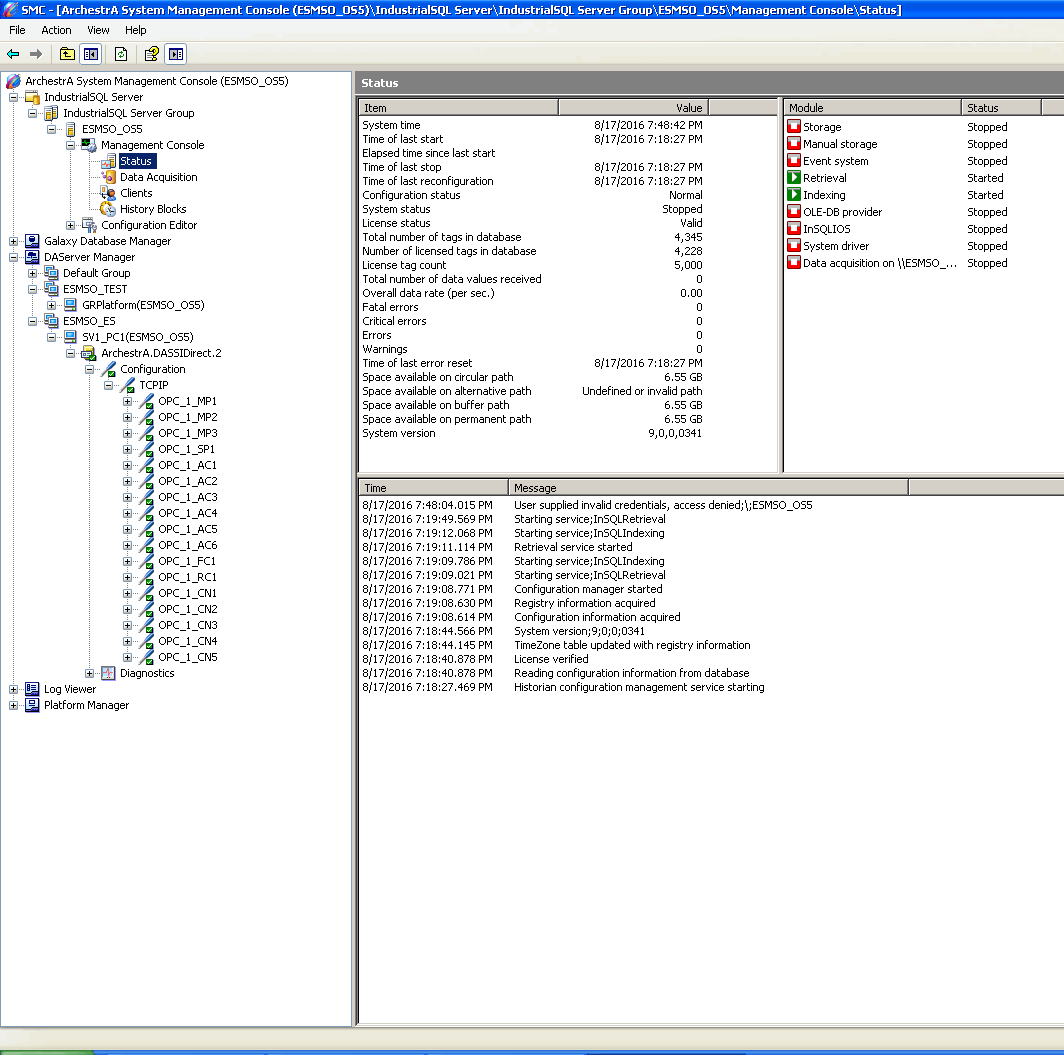Select the ESMSO_ES tree node
This screenshot has width=1064, height=1055.
click(x=89, y=321)
